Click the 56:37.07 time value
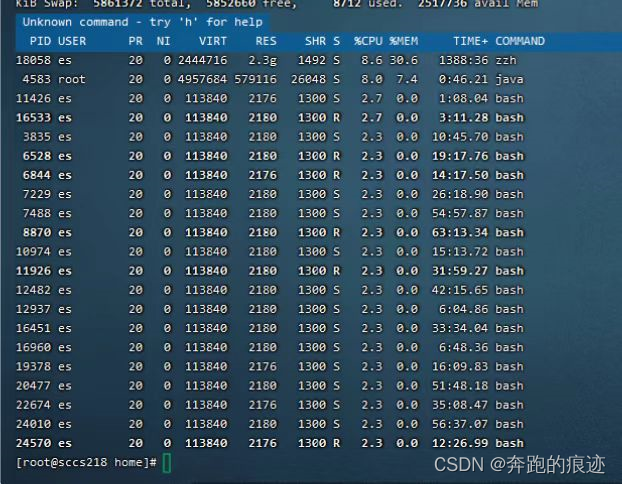Screen dimensions: 622x484 pyautogui.click(x=460, y=424)
